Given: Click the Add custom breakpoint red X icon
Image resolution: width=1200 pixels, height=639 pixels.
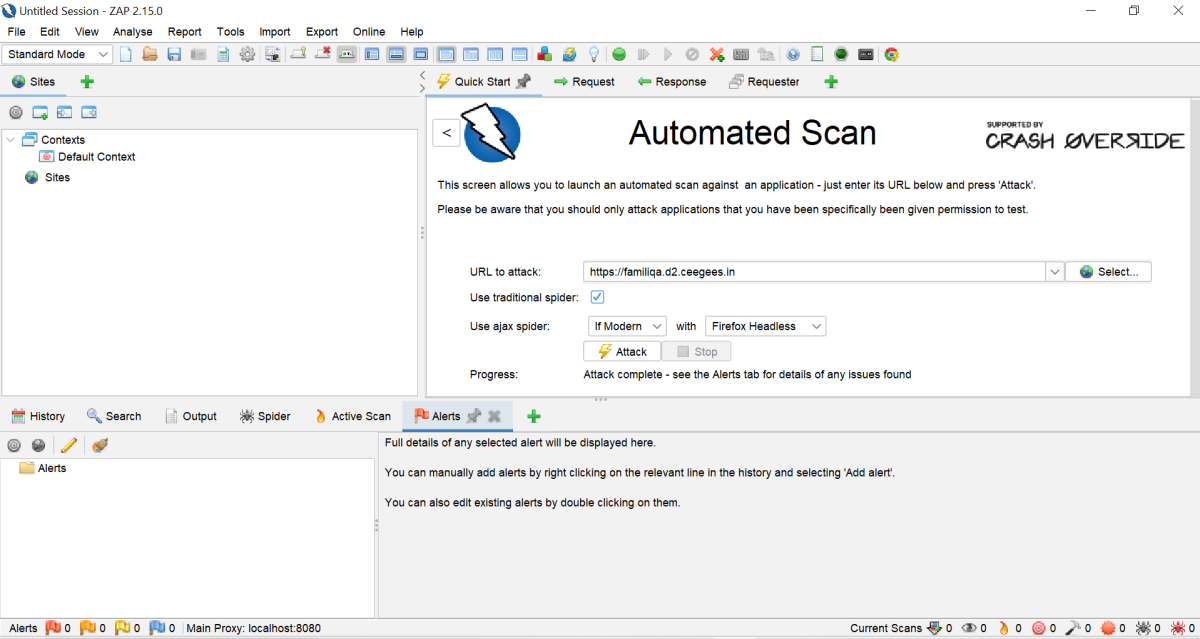Looking at the screenshot, I should coord(717,54).
